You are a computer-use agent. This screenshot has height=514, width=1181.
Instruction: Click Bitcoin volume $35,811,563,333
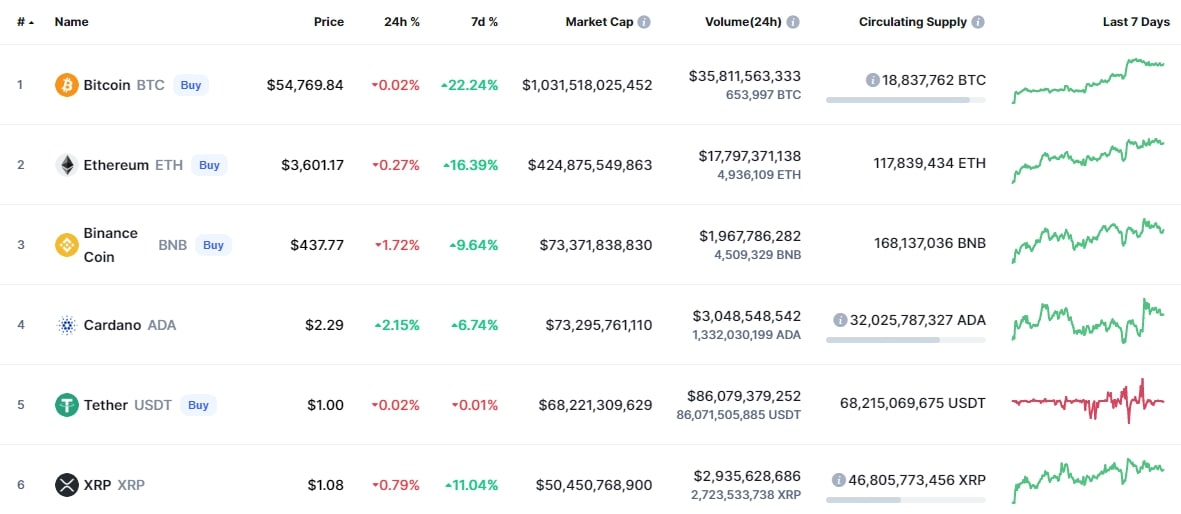click(745, 76)
